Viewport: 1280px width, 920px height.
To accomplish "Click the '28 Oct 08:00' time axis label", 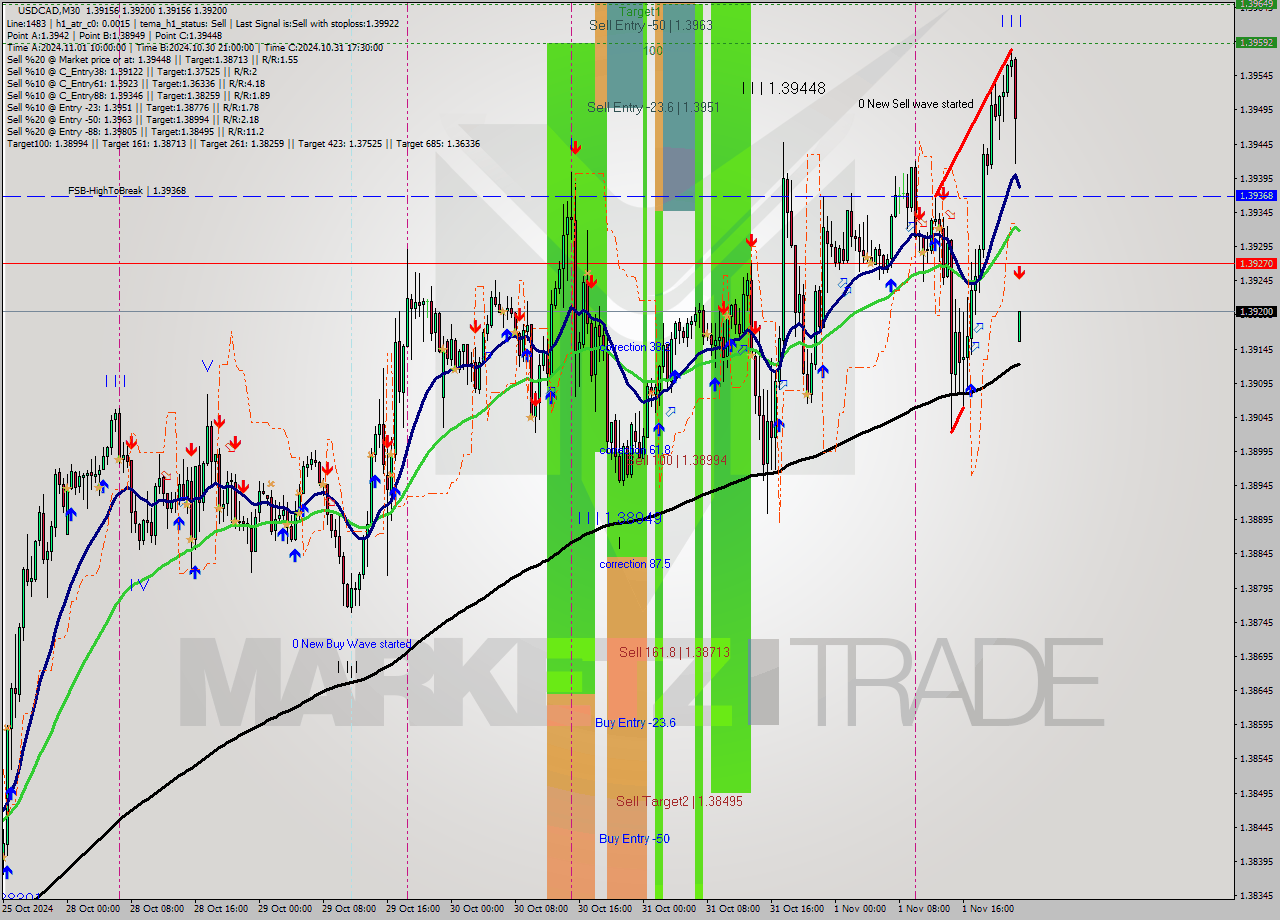I will [x=157, y=909].
